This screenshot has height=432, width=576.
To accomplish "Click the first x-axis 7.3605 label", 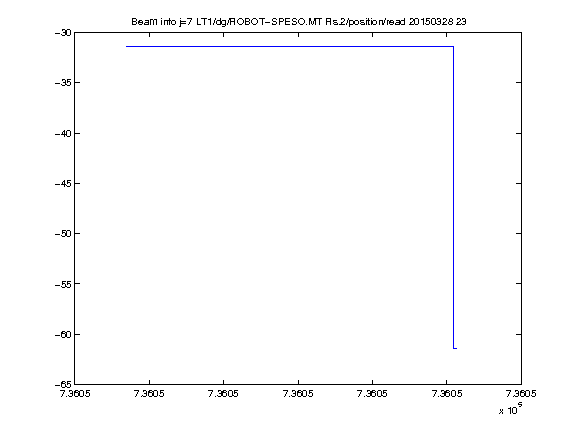I will click(75, 394).
